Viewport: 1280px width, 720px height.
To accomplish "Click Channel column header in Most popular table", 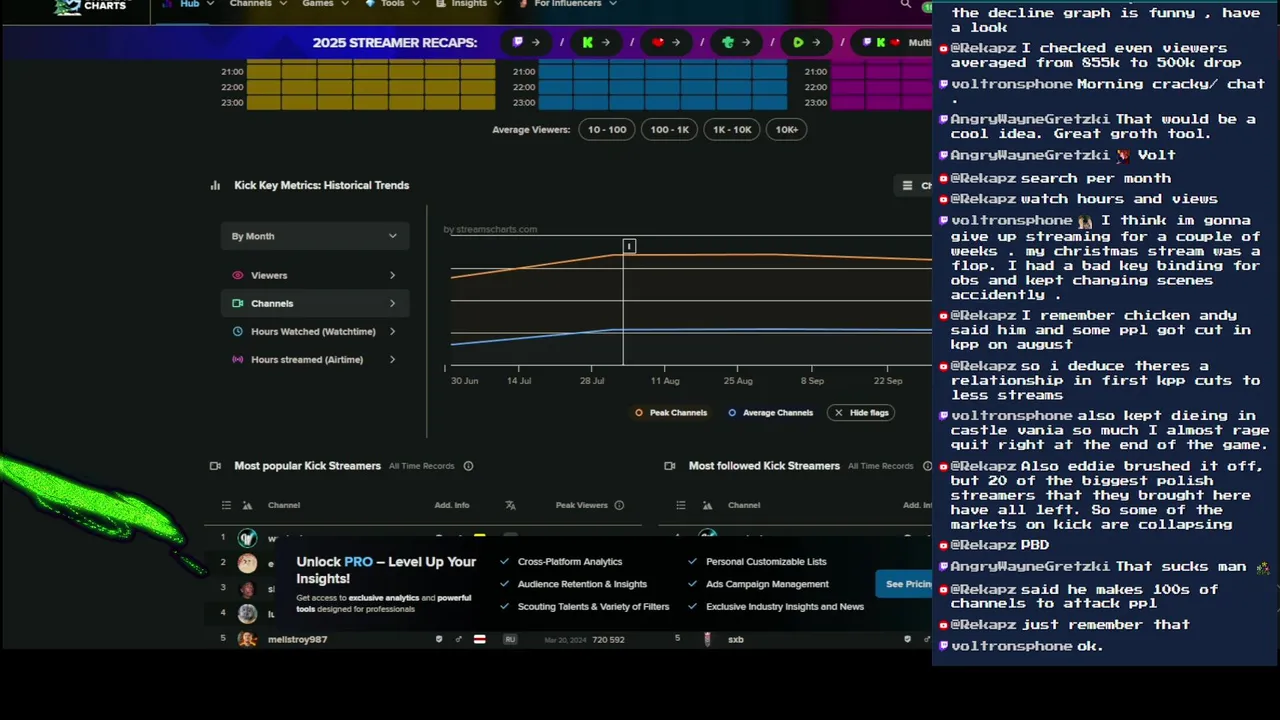I will click(x=284, y=505).
